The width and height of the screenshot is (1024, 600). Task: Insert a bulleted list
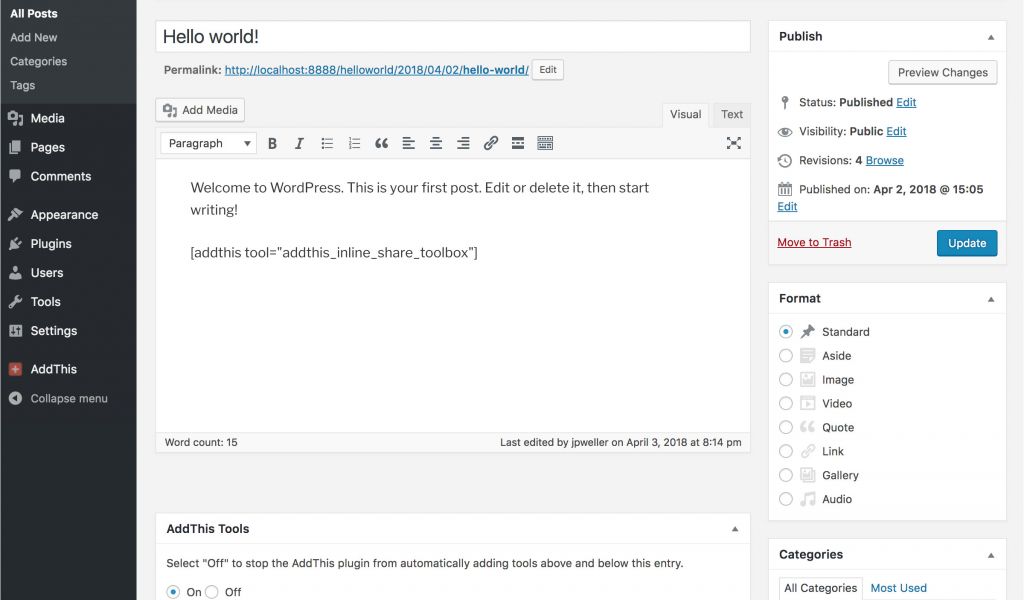327,144
